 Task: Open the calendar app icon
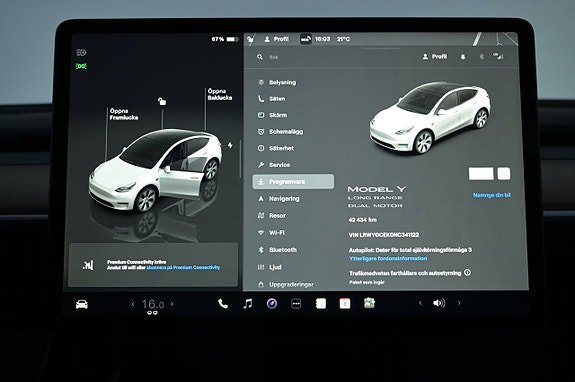[345, 304]
